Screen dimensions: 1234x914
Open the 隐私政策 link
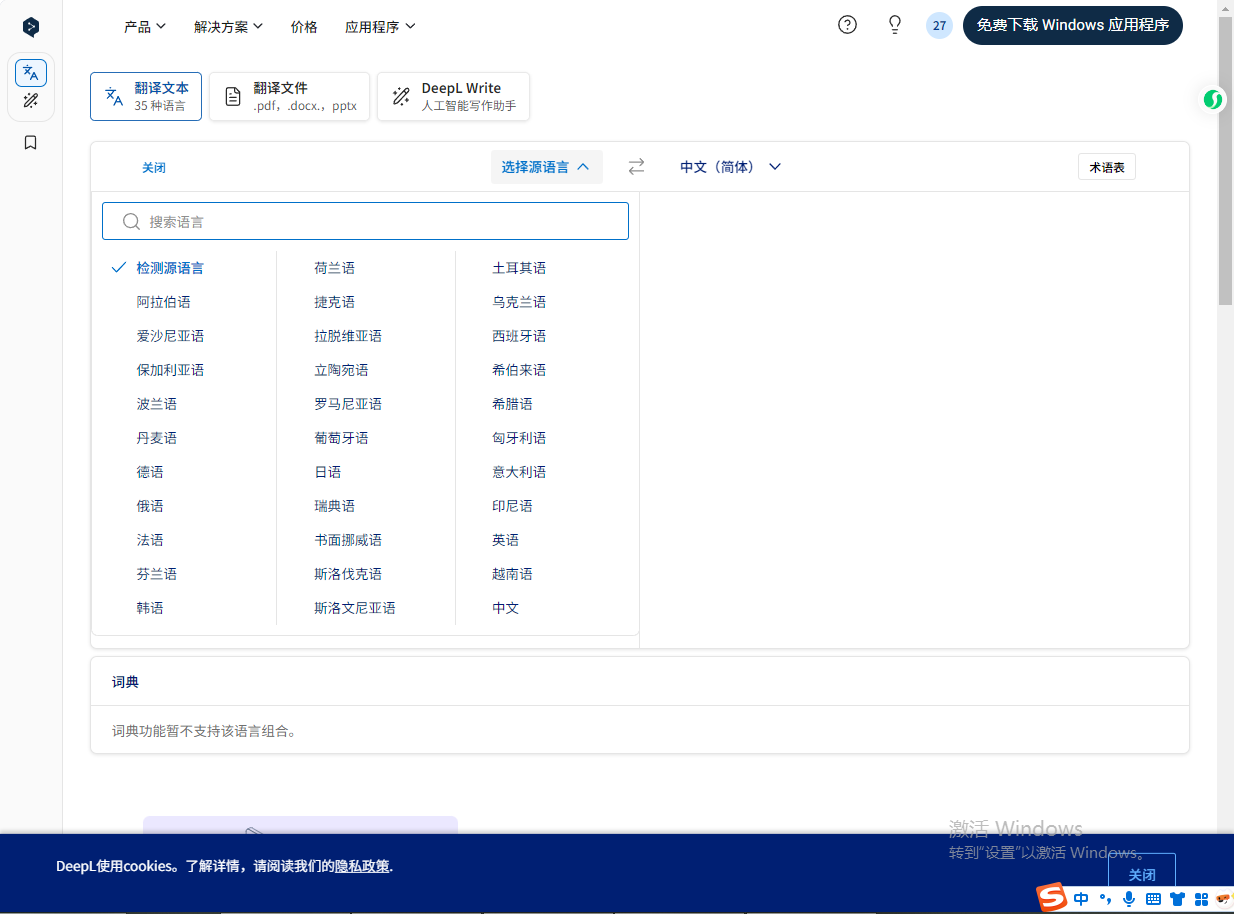coord(362,866)
